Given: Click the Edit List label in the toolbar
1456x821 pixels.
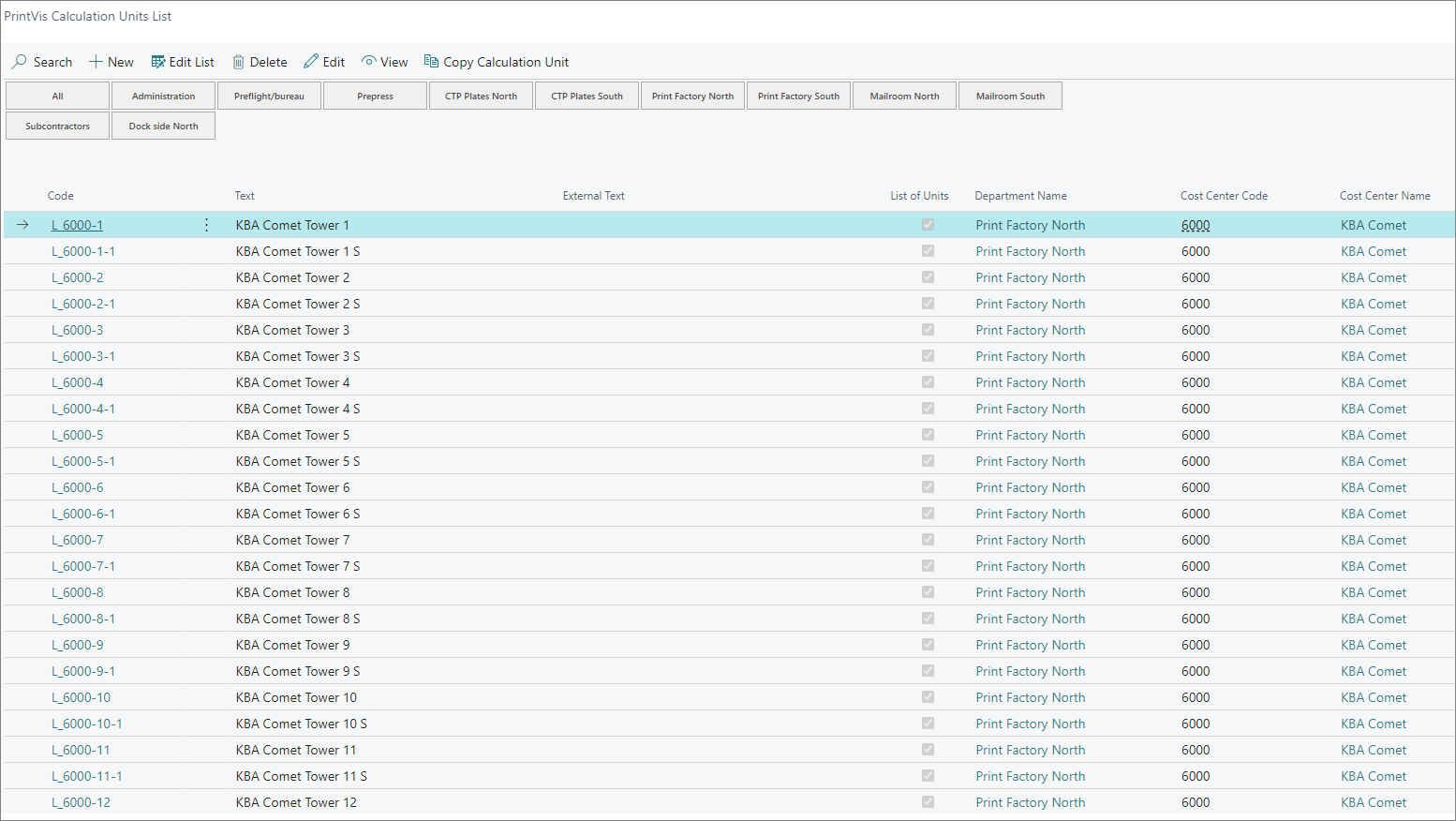Looking at the screenshot, I should point(192,62).
